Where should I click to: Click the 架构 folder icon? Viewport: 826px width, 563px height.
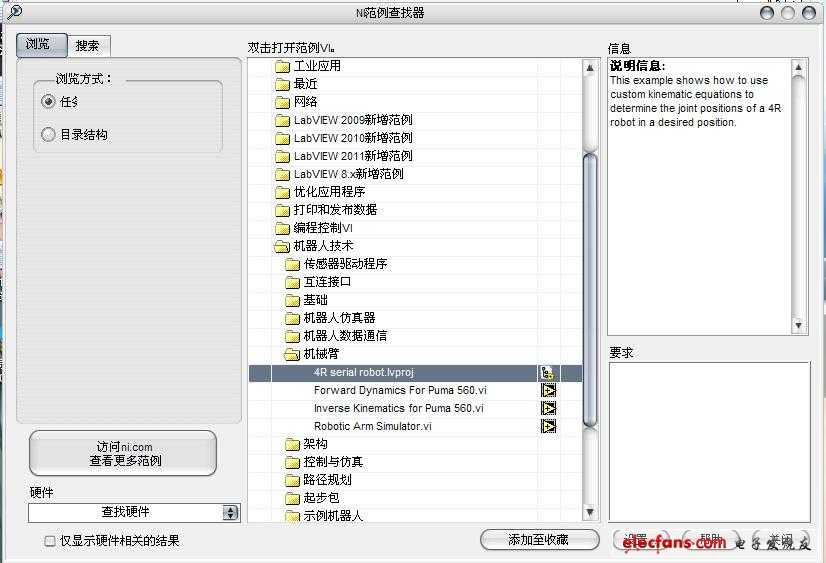[x=292, y=445]
